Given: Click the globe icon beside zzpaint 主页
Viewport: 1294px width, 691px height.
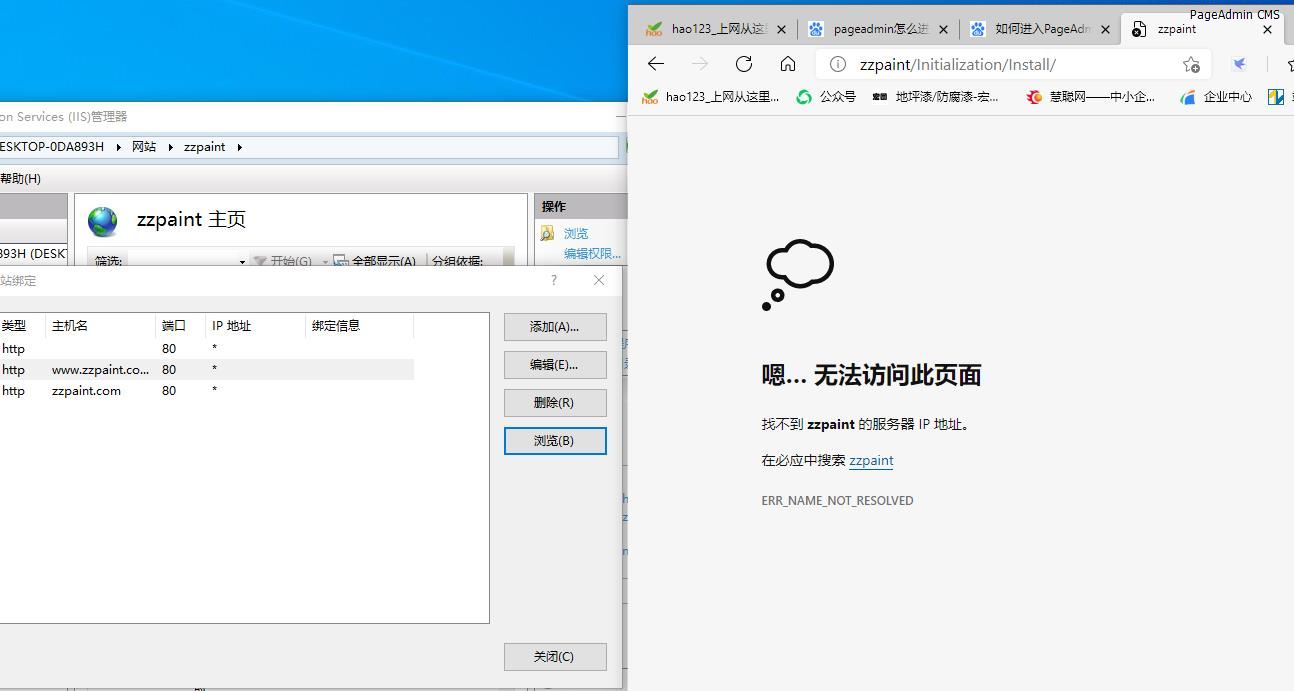Looking at the screenshot, I should (x=102, y=221).
